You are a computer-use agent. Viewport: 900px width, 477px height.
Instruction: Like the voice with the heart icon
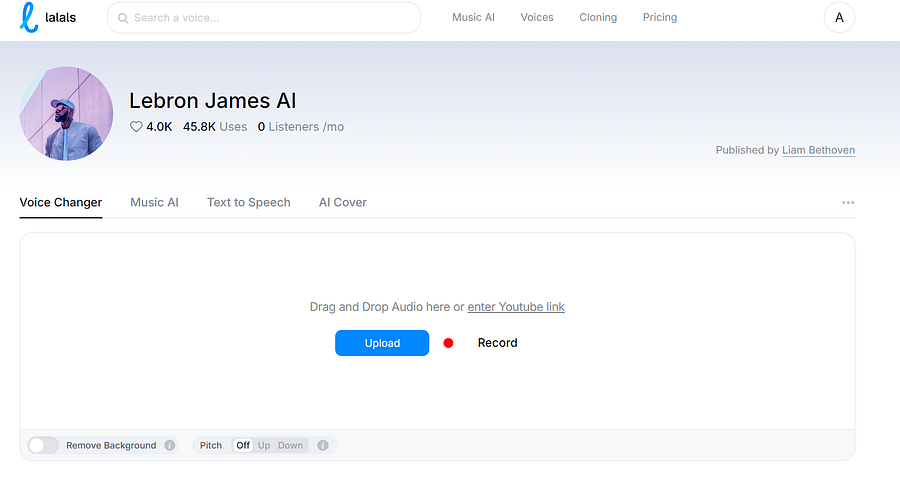tap(136, 127)
